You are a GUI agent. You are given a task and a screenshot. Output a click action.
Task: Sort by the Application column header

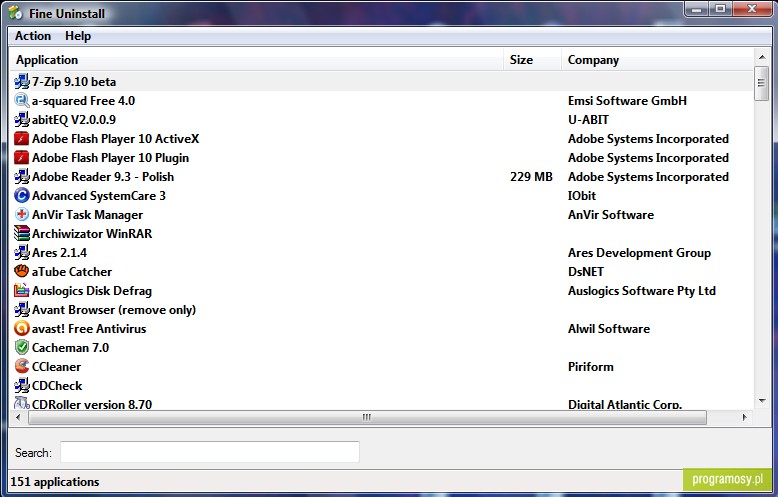(257, 60)
